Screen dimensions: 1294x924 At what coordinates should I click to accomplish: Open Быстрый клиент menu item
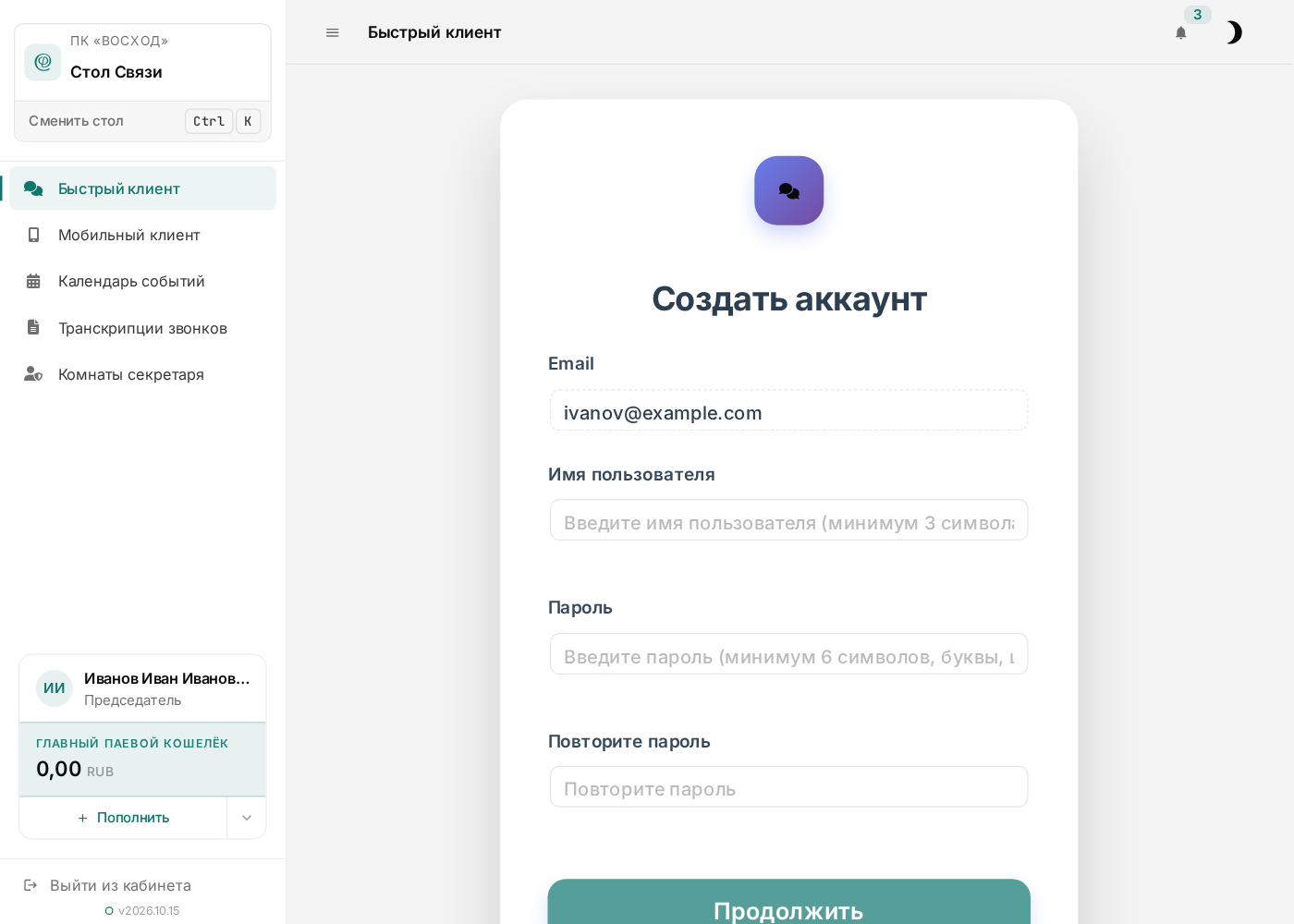coord(143,188)
